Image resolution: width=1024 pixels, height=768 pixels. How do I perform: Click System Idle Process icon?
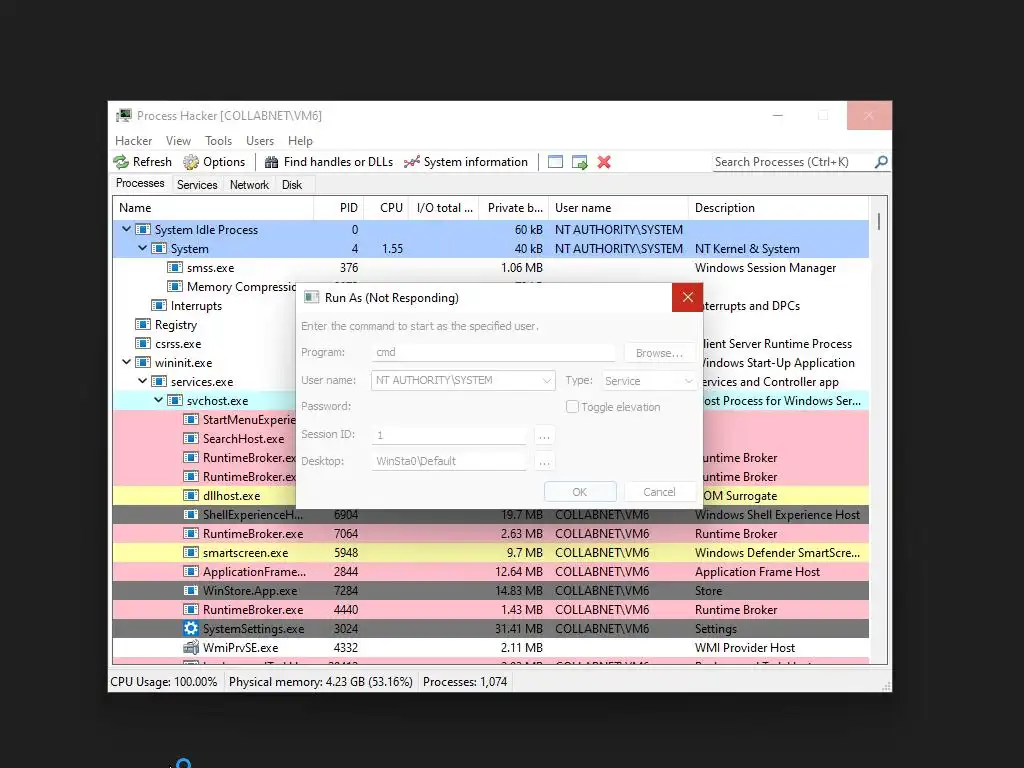click(142, 230)
